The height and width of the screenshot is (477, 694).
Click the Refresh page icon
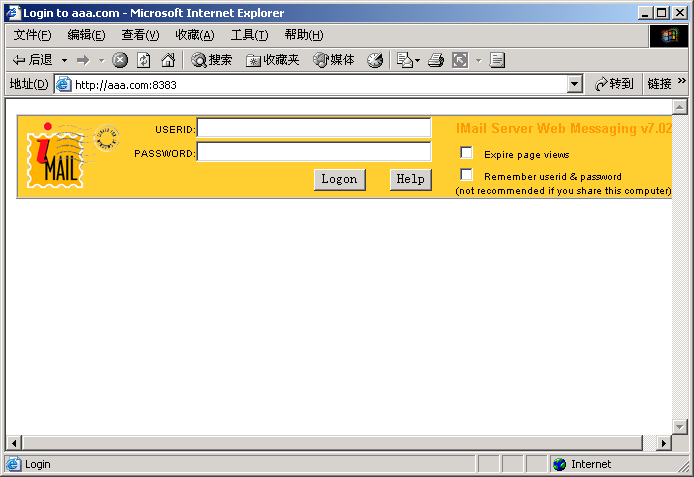coord(144,60)
